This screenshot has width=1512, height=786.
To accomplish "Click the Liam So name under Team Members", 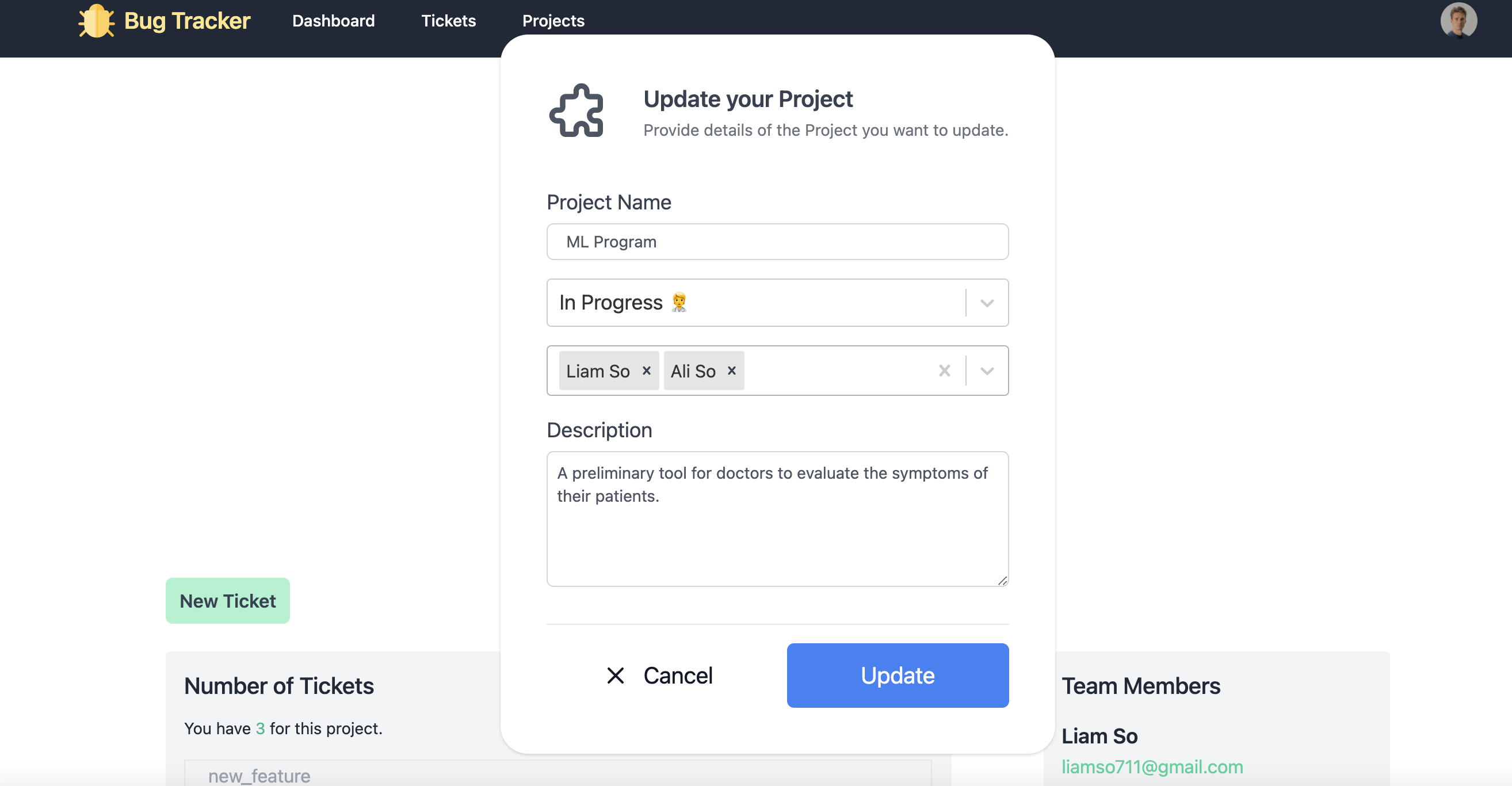I will click(x=1099, y=735).
